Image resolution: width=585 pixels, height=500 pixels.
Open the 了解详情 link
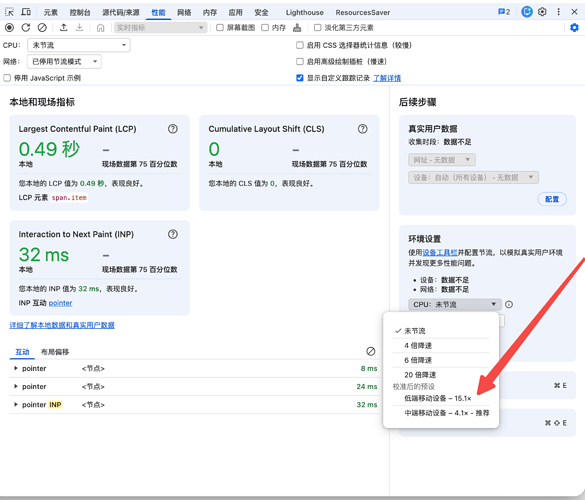387,78
